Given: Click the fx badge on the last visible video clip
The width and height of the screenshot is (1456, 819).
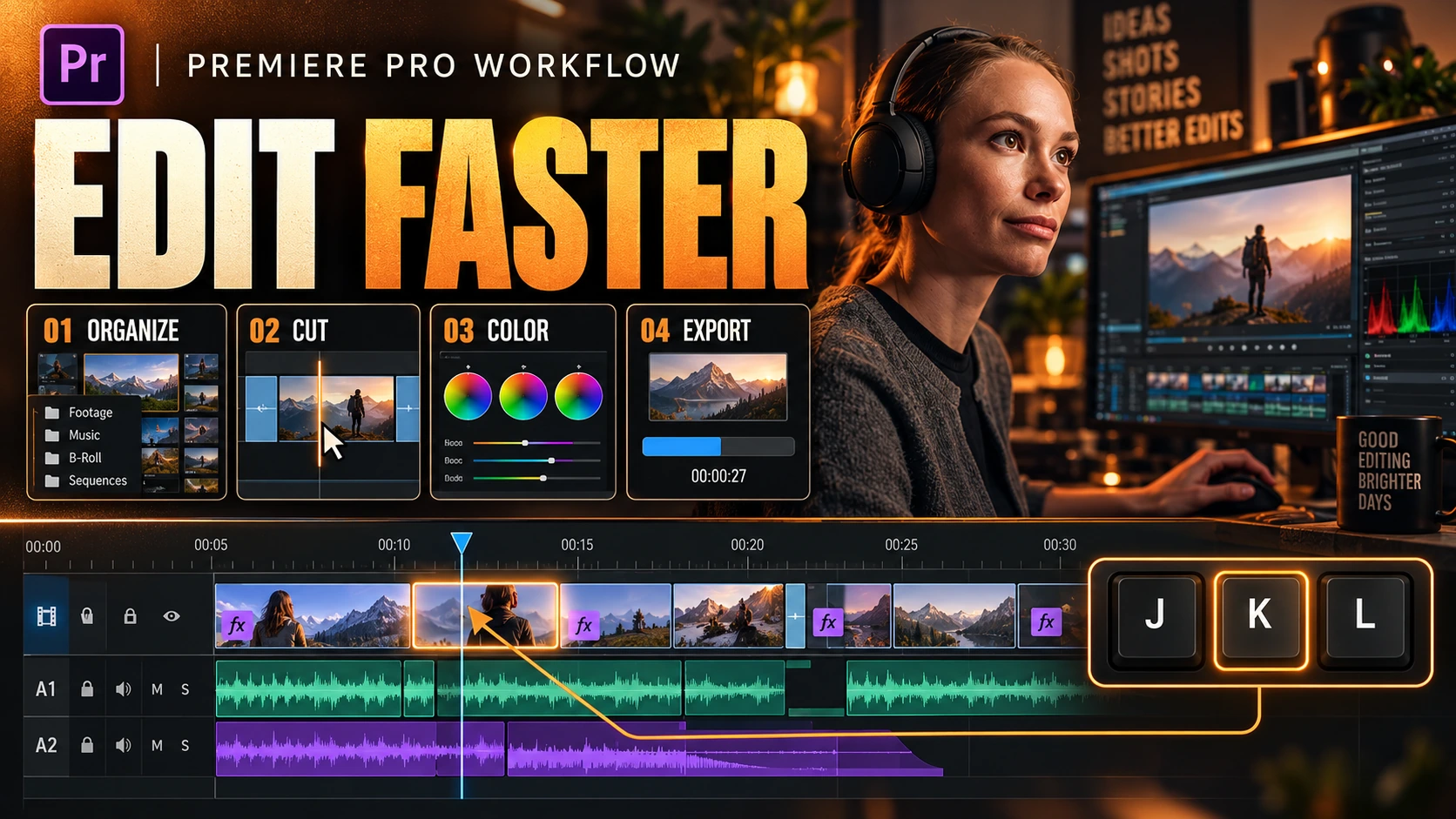Looking at the screenshot, I should pos(1046,621).
